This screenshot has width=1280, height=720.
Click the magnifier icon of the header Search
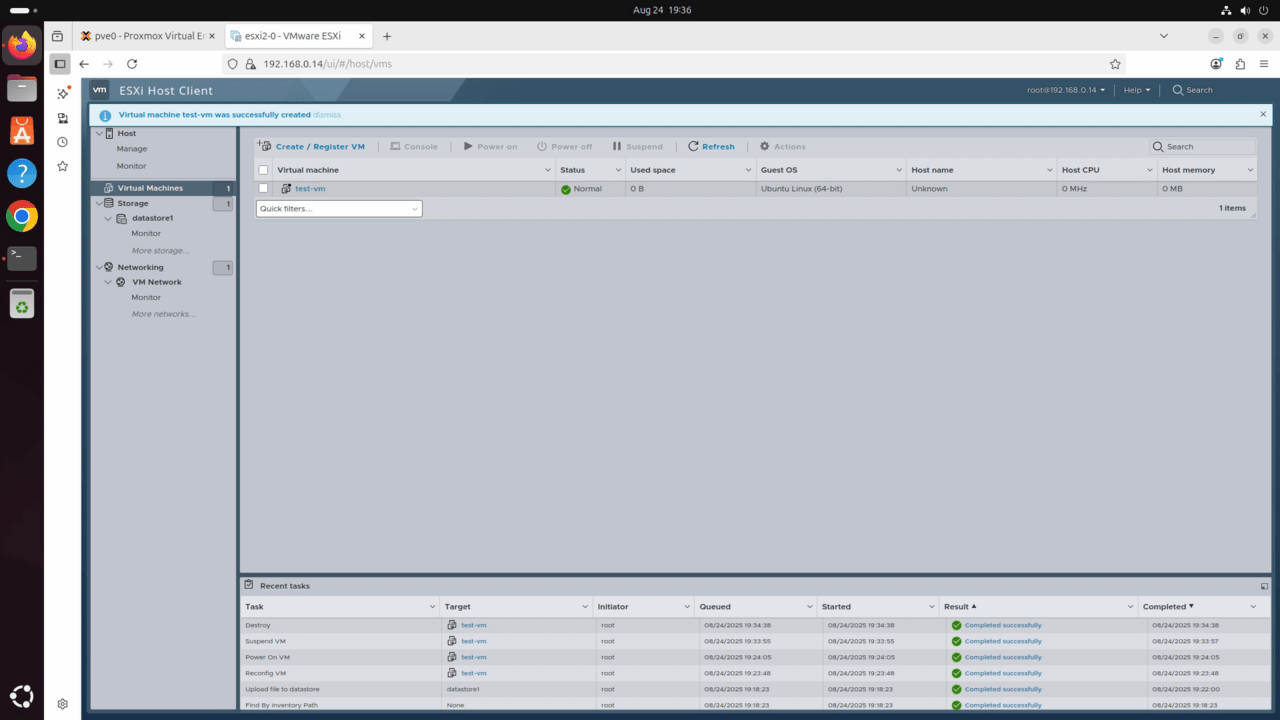pos(1178,90)
